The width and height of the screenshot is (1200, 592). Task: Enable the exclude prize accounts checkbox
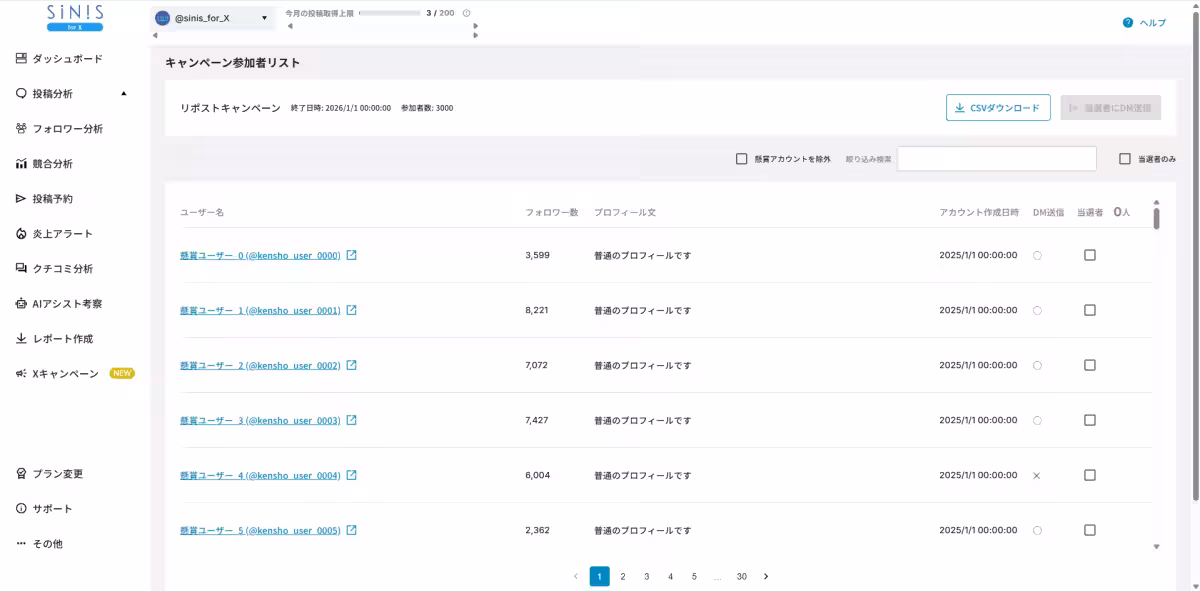tap(741, 159)
